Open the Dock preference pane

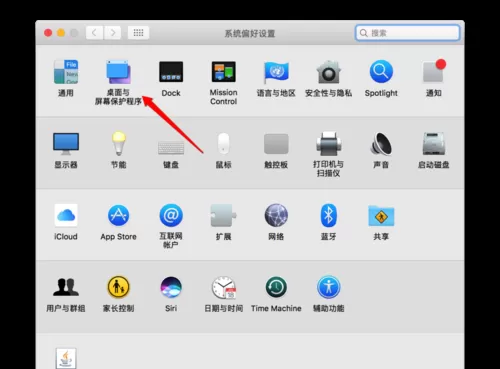click(x=171, y=72)
